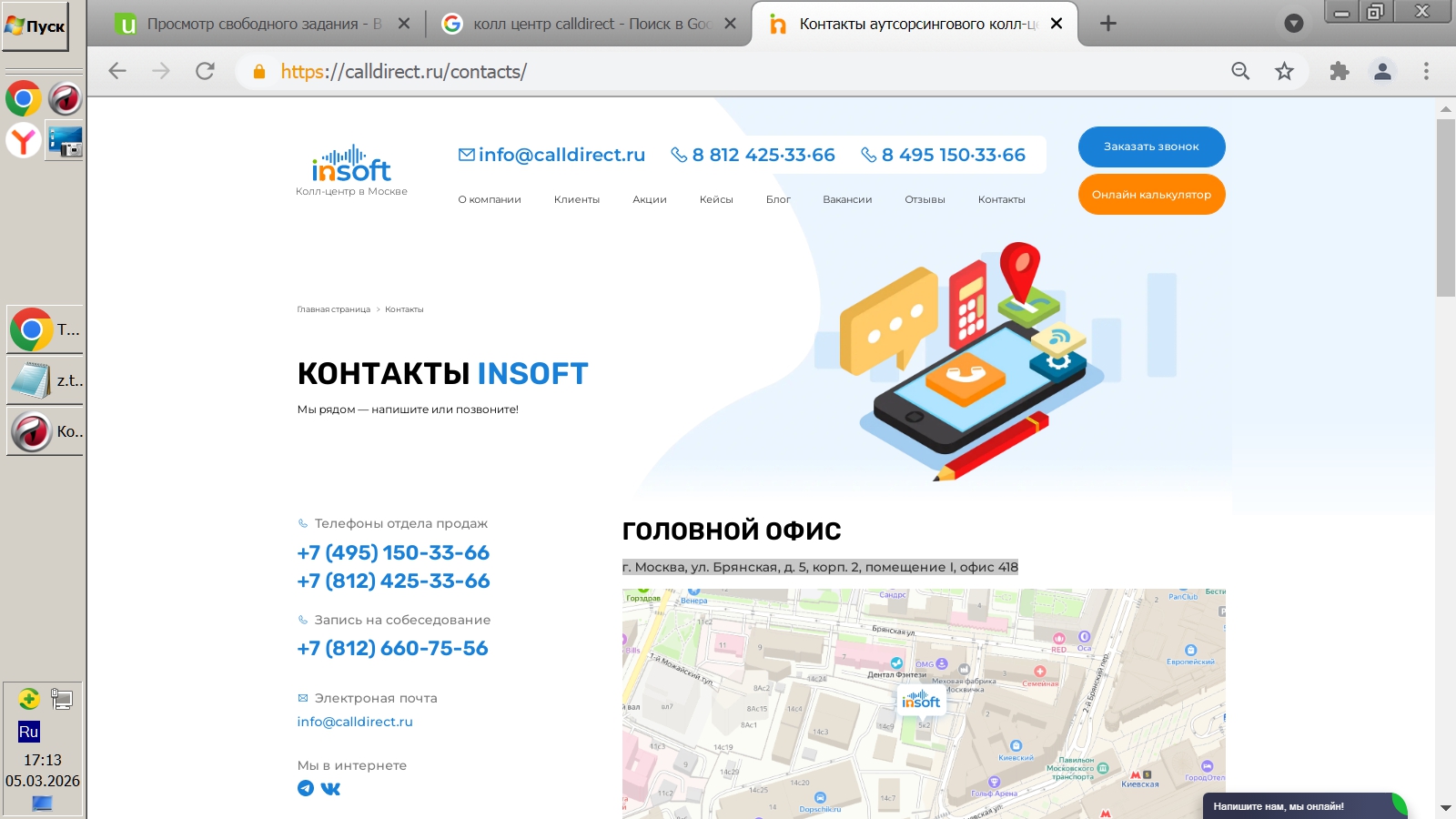The width and height of the screenshot is (1456, 819).
Task: Open the Ko.. taskbar item
Action: (45, 431)
